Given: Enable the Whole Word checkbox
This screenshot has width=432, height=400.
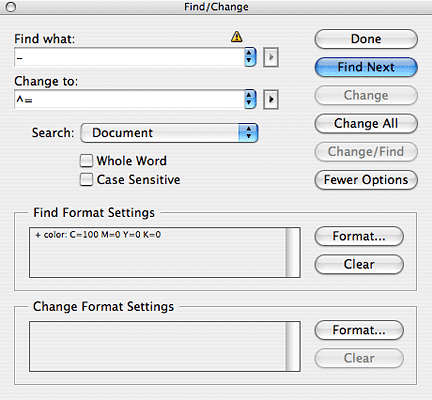Looking at the screenshot, I should click(x=86, y=161).
